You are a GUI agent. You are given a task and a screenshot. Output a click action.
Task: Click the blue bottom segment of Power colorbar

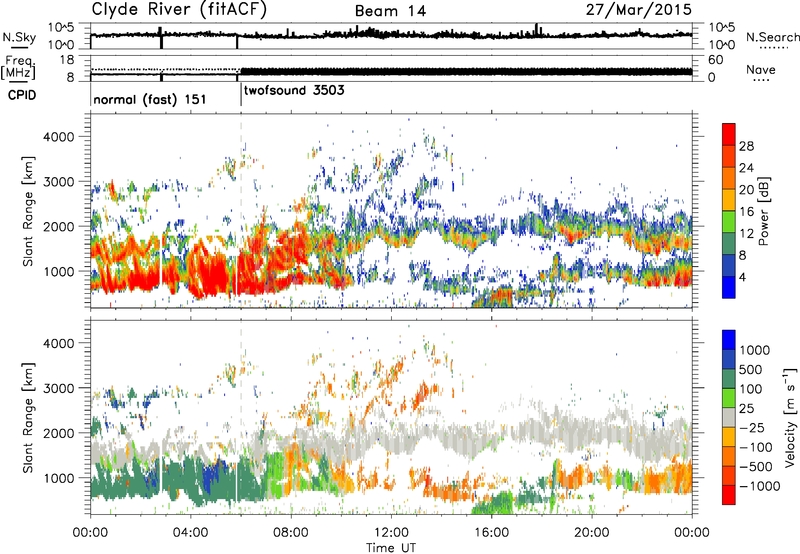click(729, 287)
